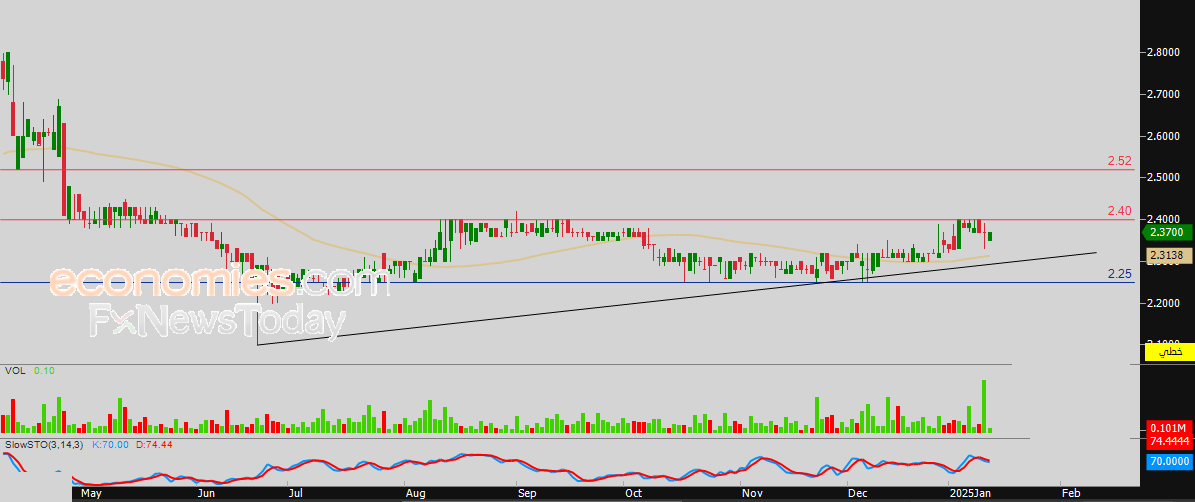
Task: Select the 2.25 support level label
Action: click(x=1119, y=273)
